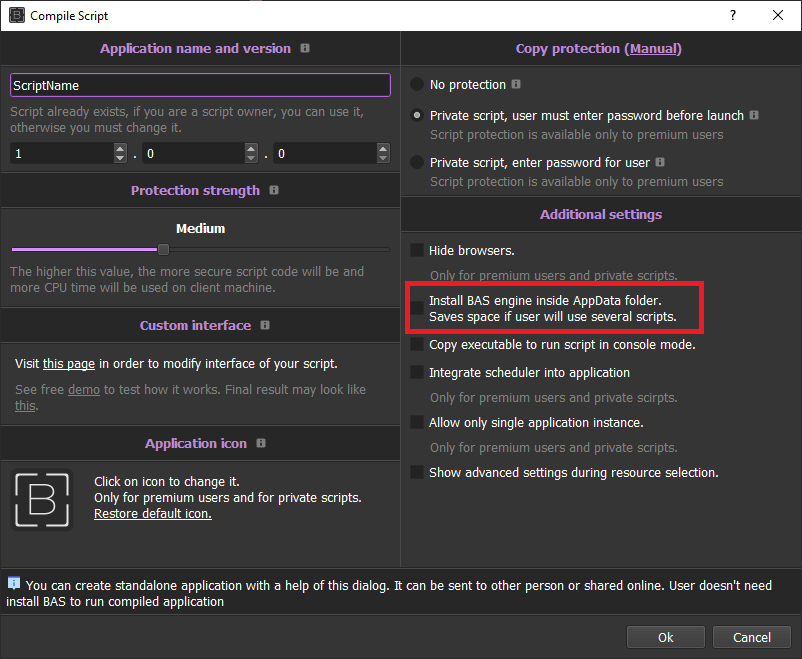The width and height of the screenshot is (802, 659).
Task: Click info icon next to Custom interface
Action: coord(265,325)
